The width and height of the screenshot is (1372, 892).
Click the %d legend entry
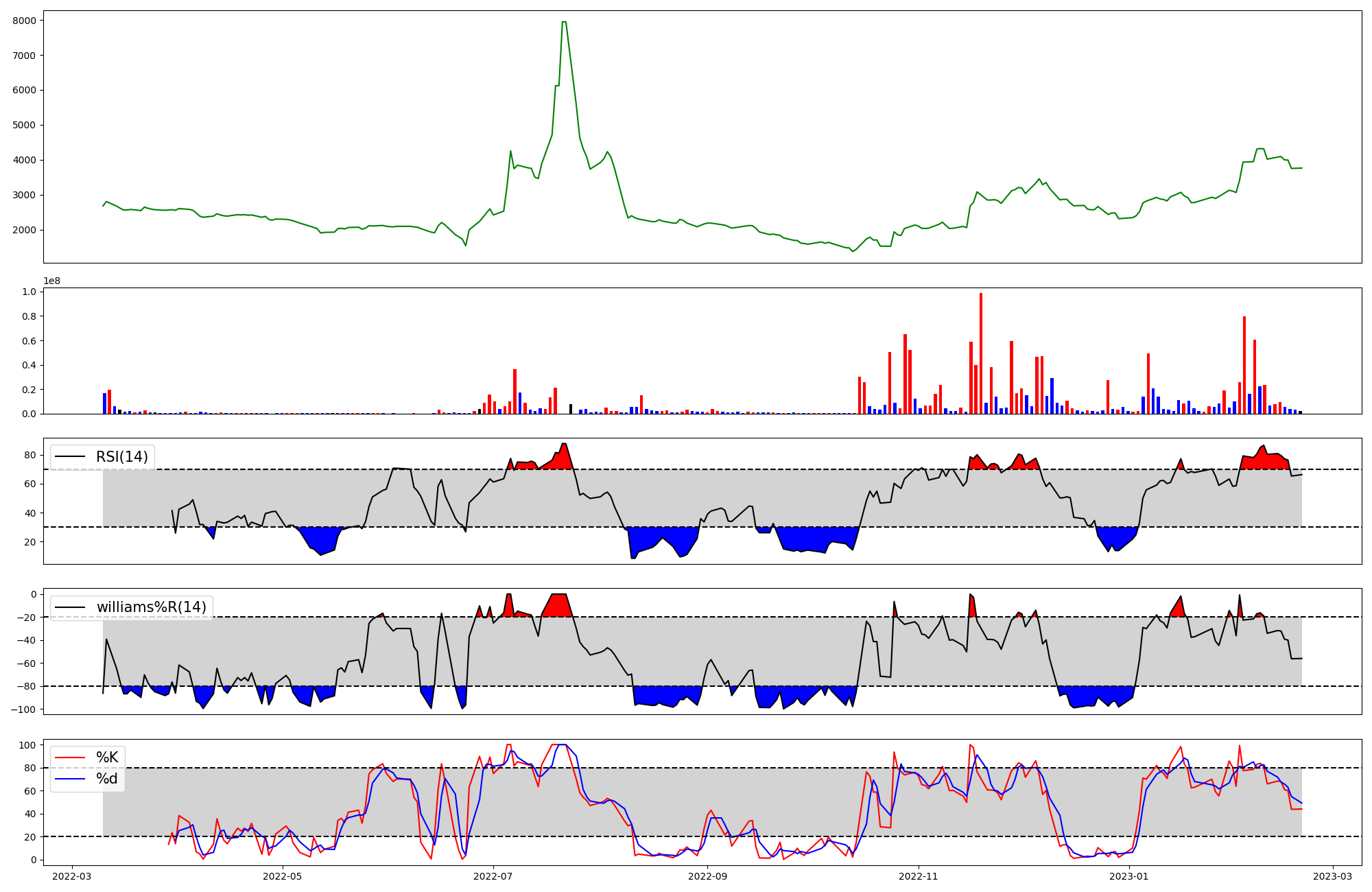[107, 779]
